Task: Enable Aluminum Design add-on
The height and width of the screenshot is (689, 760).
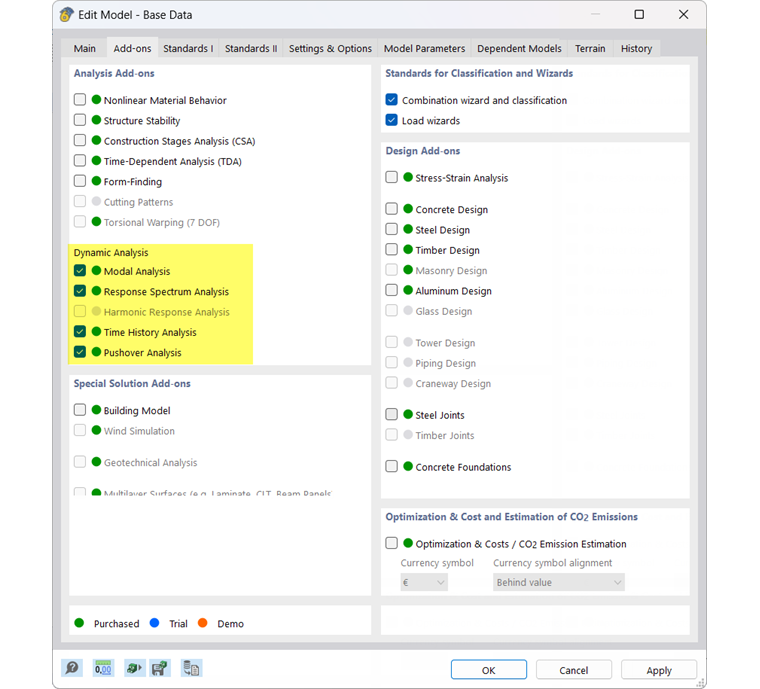Action: coord(392,290)
